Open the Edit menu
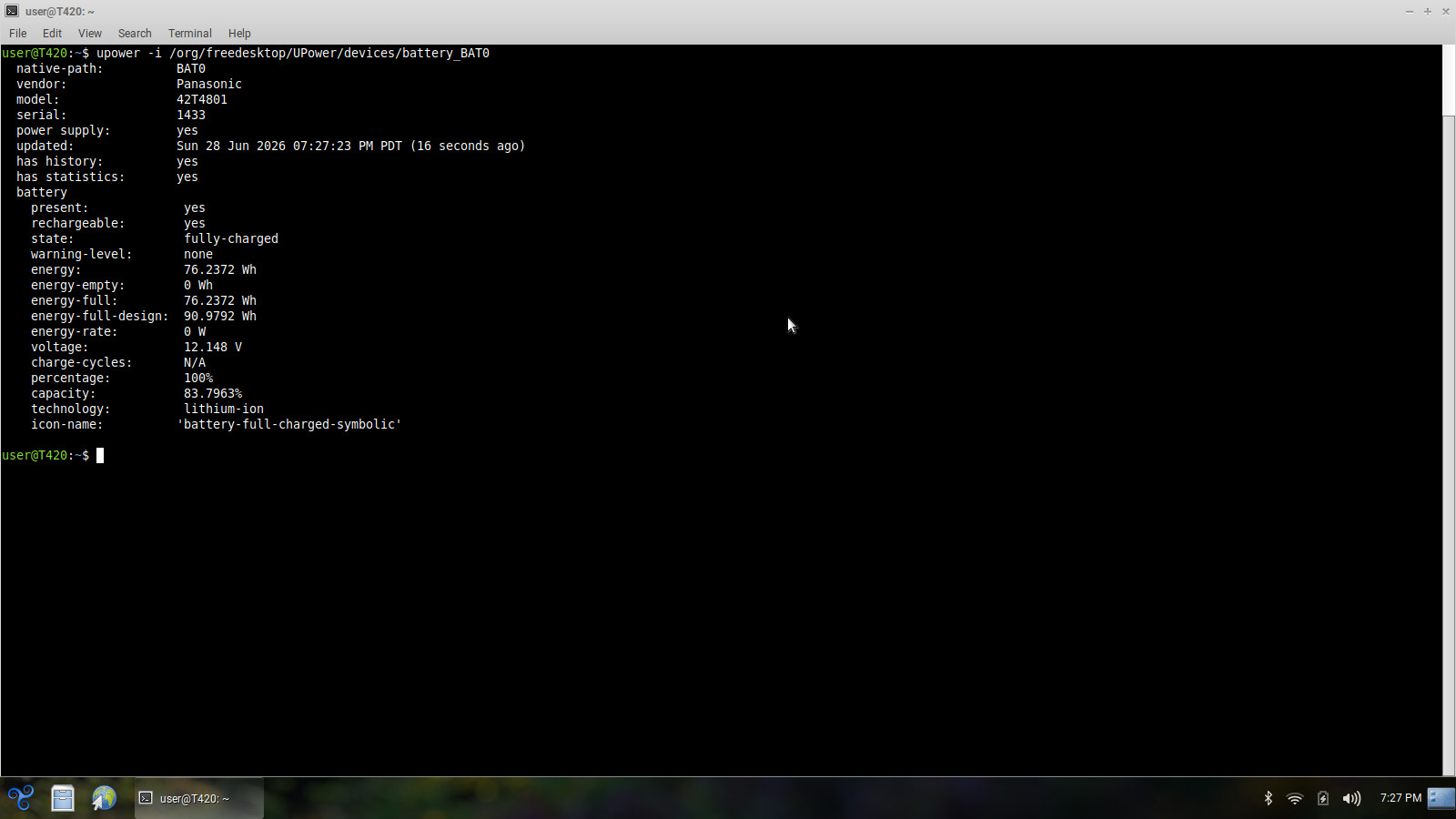 pos(52,33)
